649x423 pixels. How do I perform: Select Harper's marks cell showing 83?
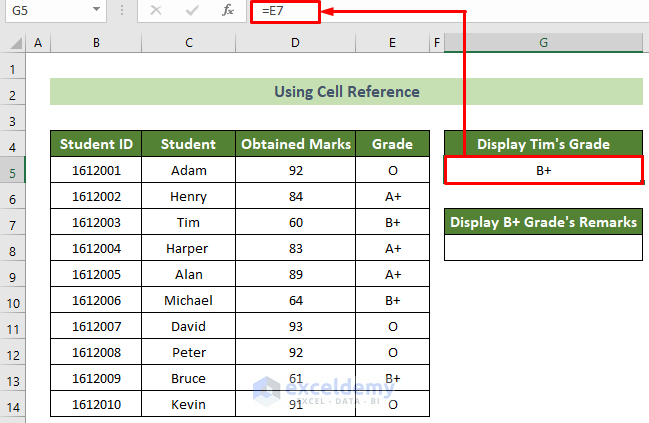point(296,248)
